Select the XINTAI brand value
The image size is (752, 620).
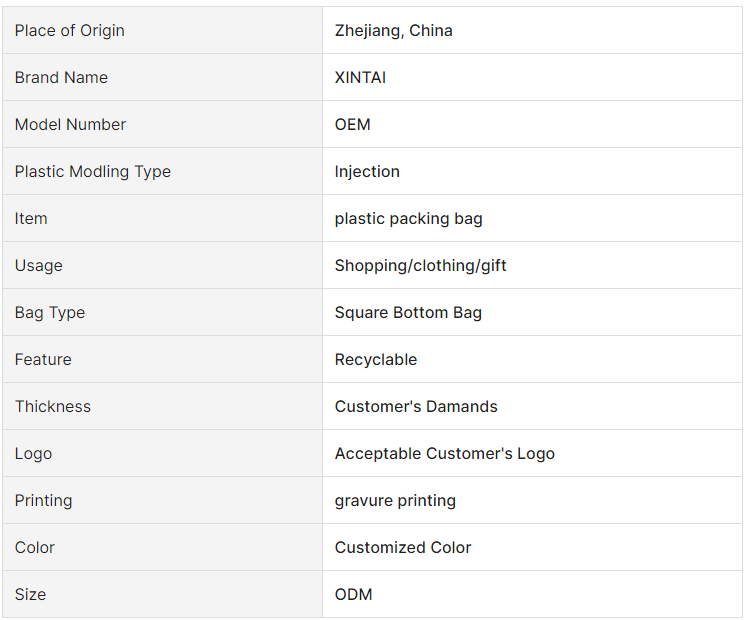tap(360, 77)
